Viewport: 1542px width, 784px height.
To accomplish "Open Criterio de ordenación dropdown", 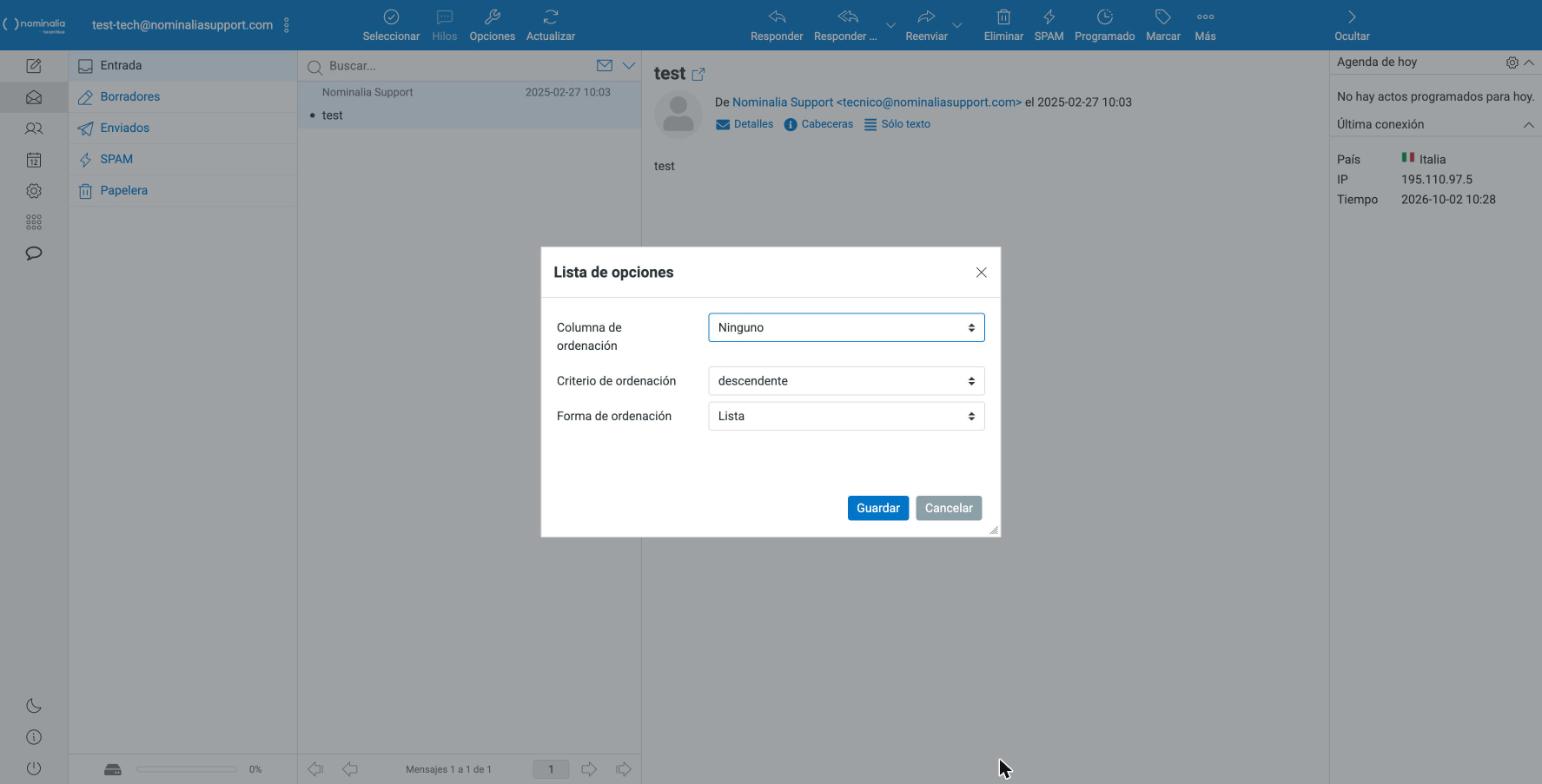I will point(846,381).
